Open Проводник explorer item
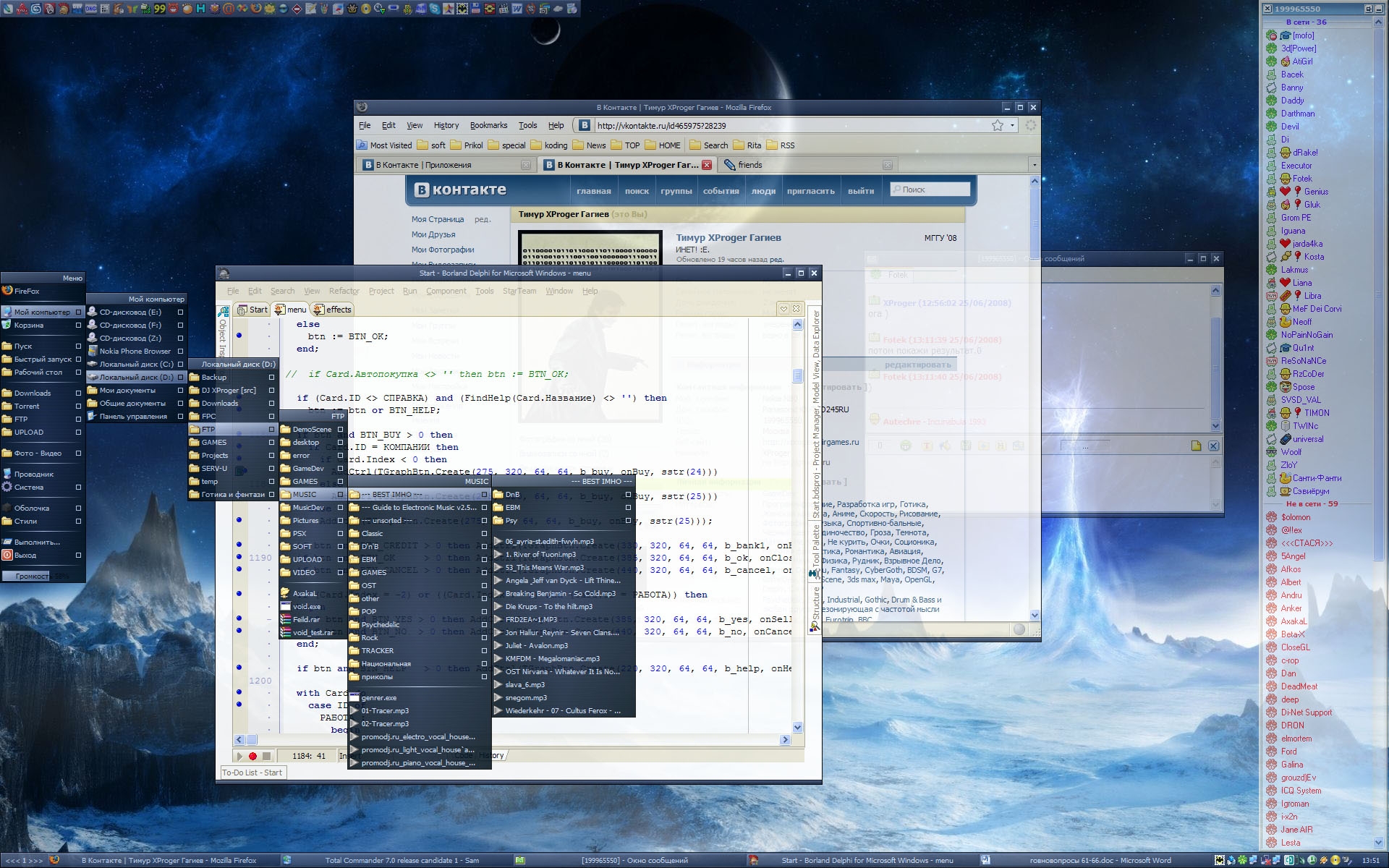 (42, 475)
